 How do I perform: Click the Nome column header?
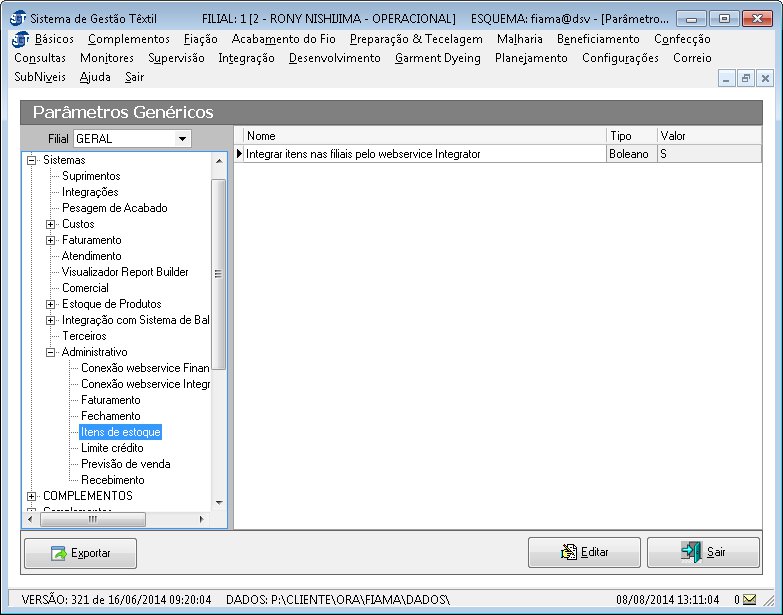[420, 136]
